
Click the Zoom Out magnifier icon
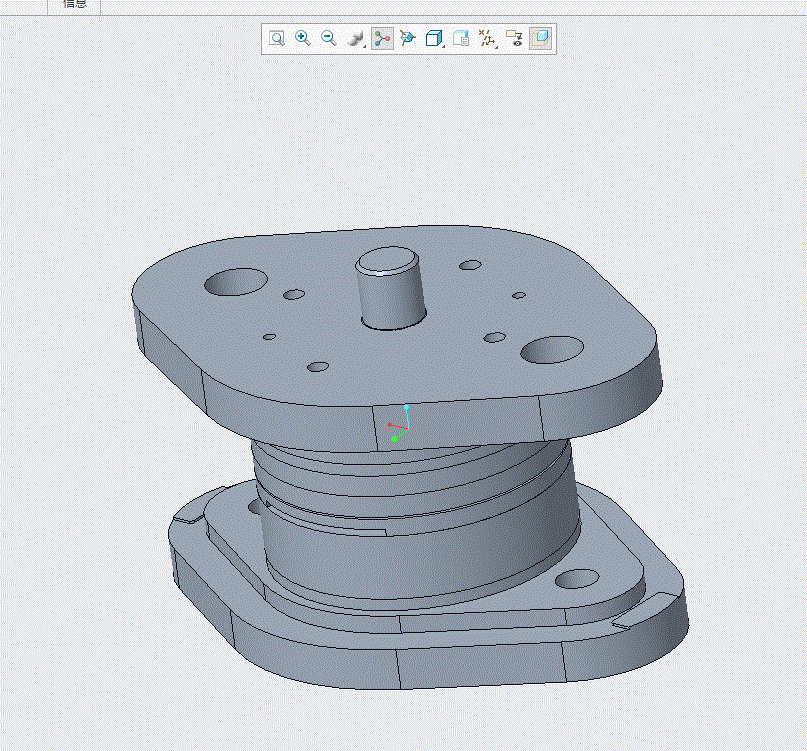pos(329,39)
